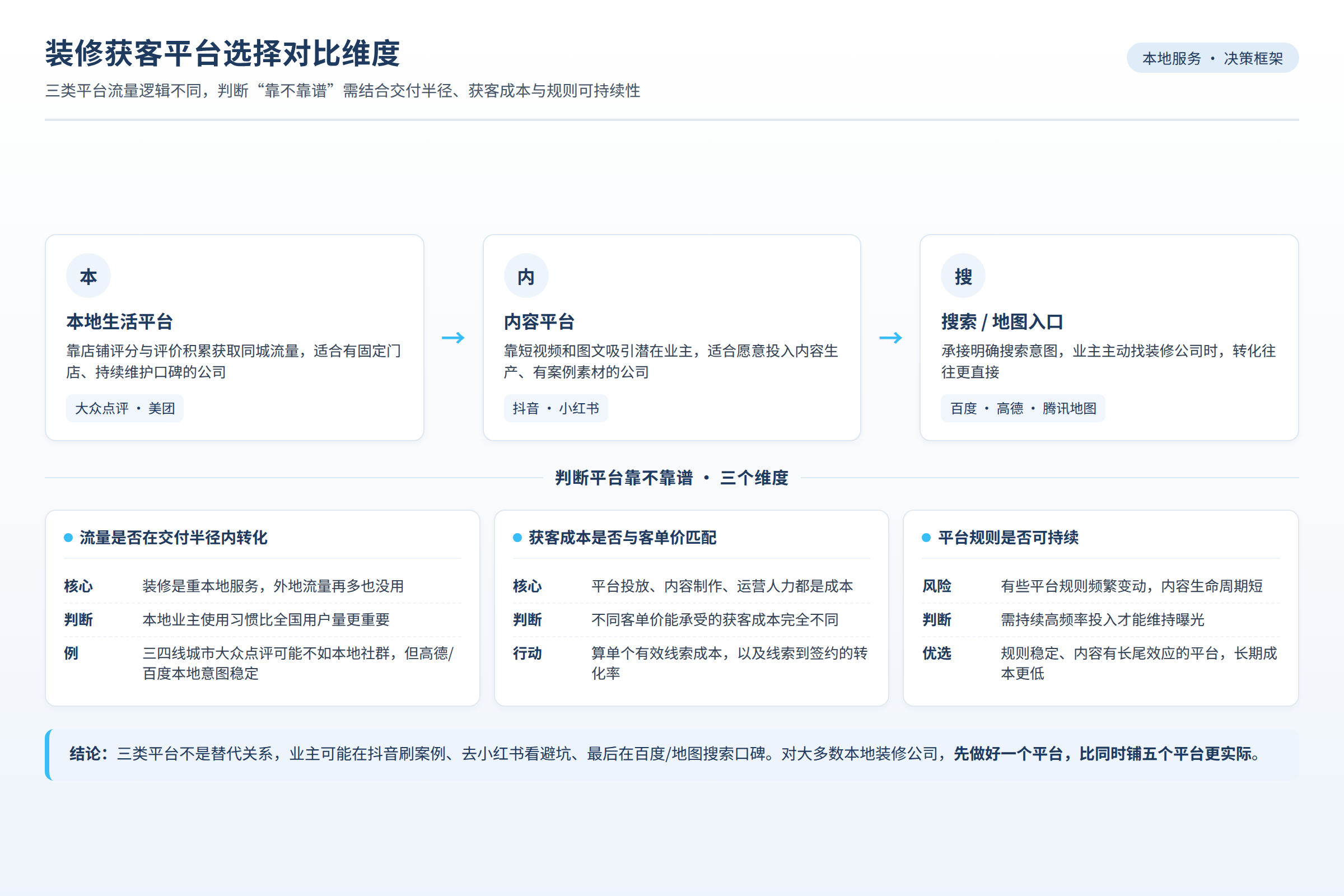
Task: Click the 风险 row label
Action: coord(936,586)
